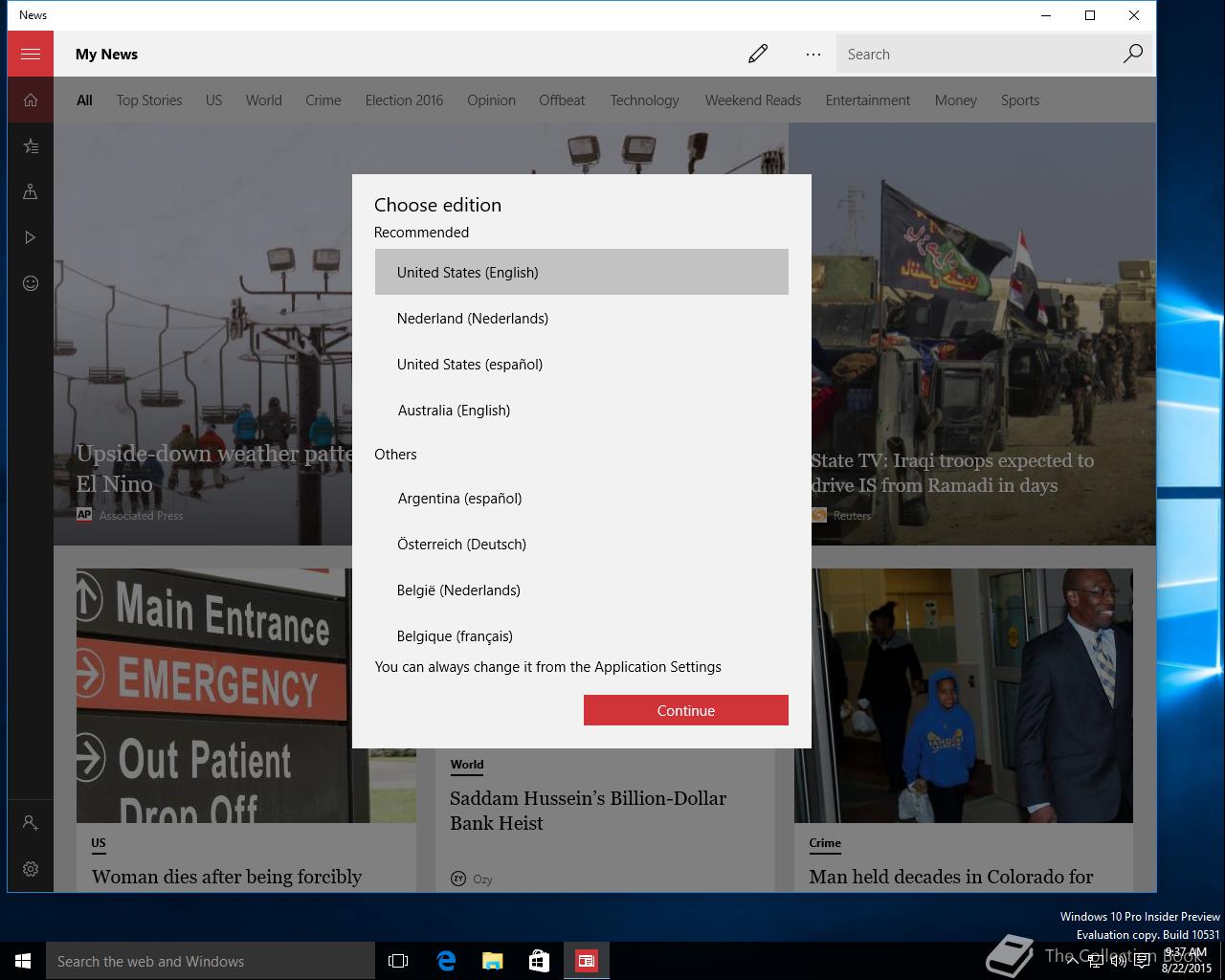Switch to Top Stories tab
Viewport: 1225px width, 980px height.
tap(149, 100)
